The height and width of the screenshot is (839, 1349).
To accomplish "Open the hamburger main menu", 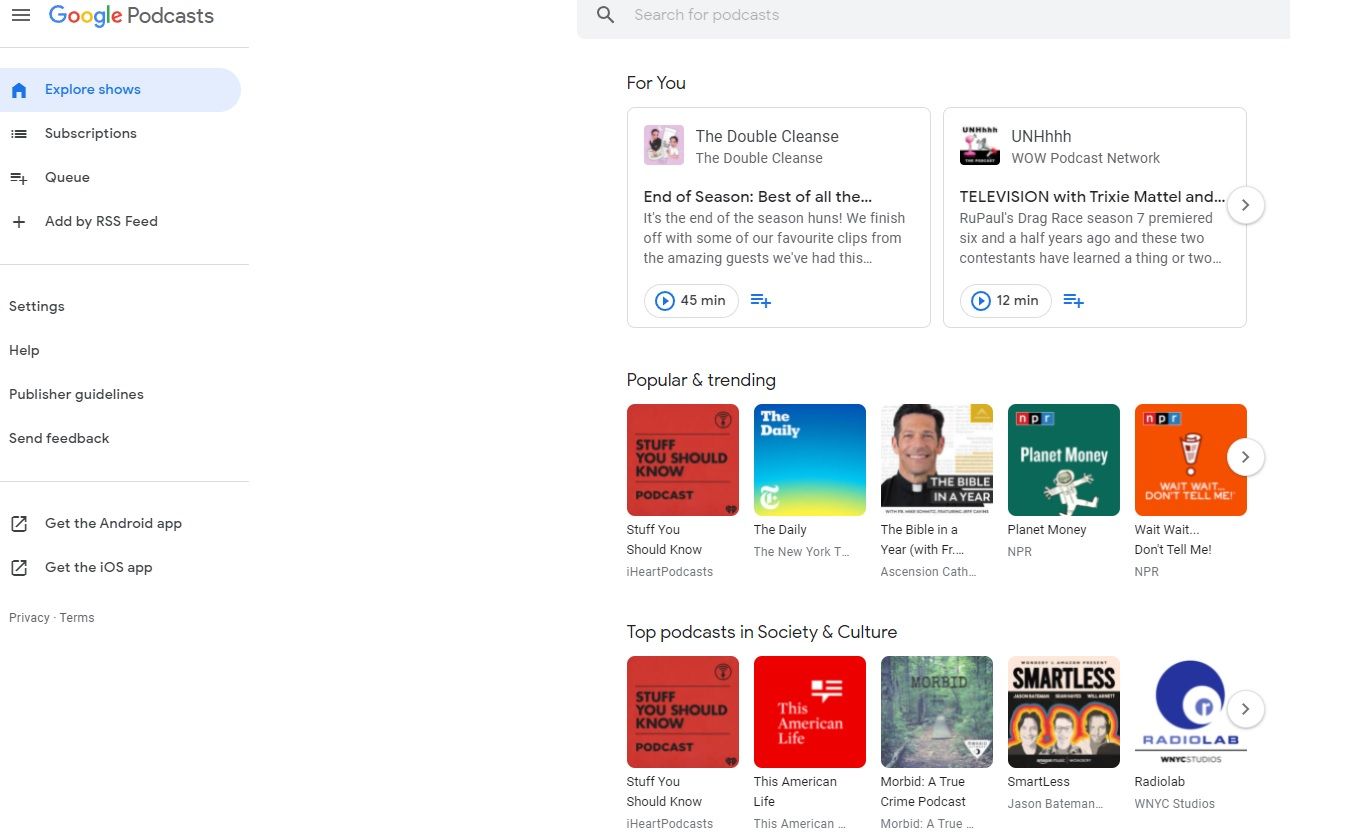I will (20, 15).
